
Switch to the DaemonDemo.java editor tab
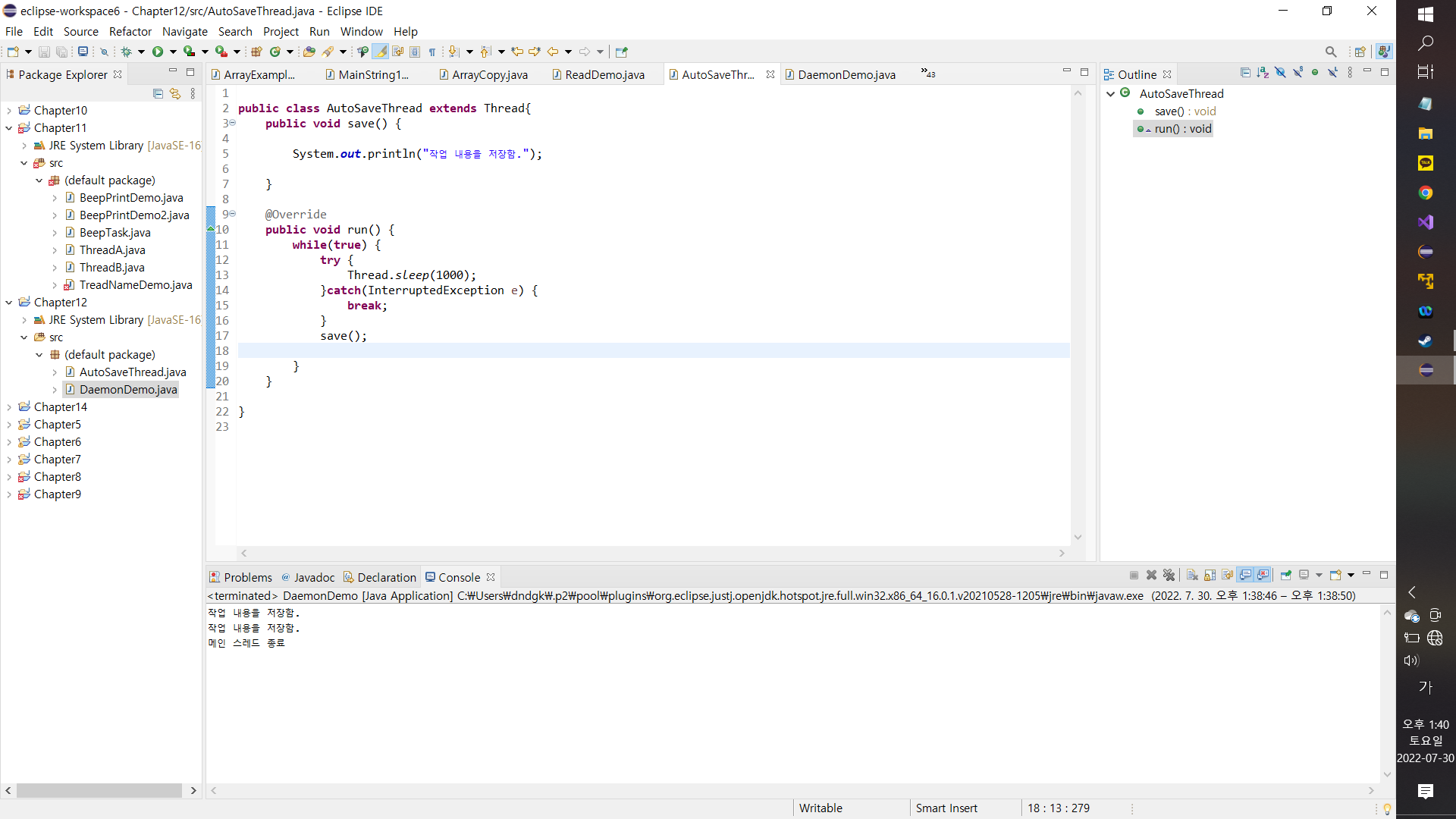click(846, 74)
